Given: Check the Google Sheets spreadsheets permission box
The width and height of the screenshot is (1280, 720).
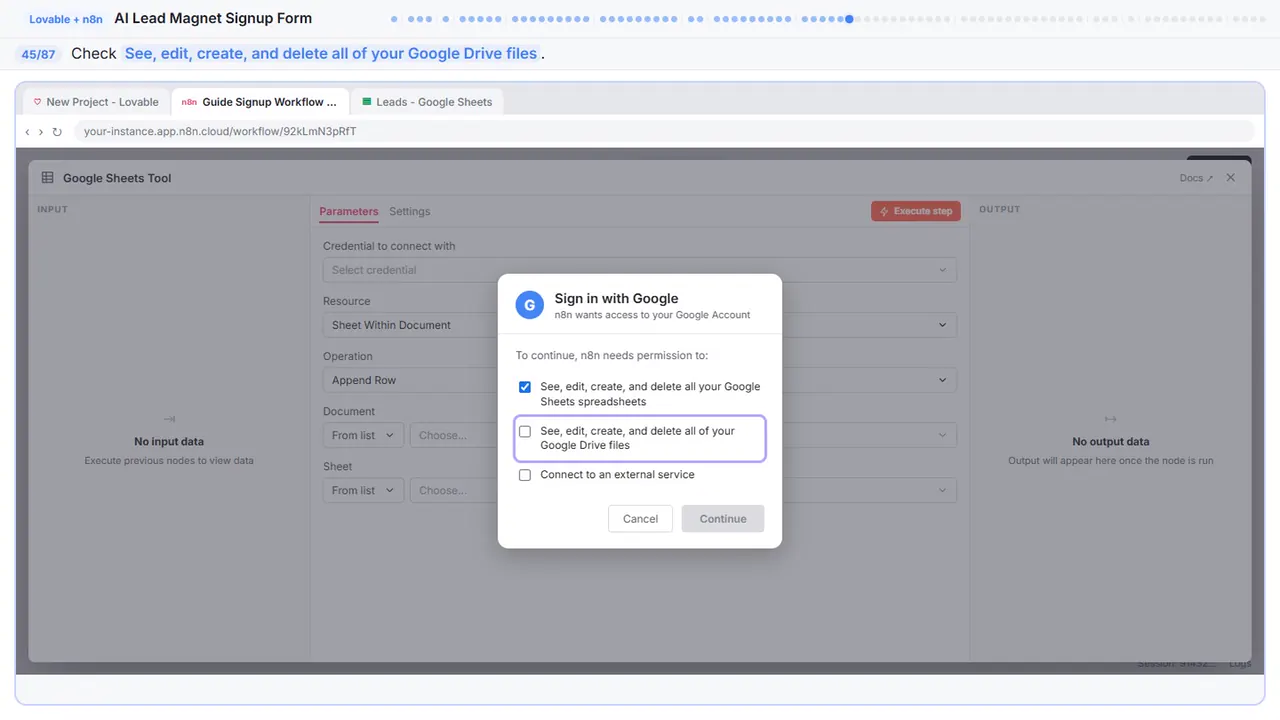Looking at the screenshot, I should 525,387.
